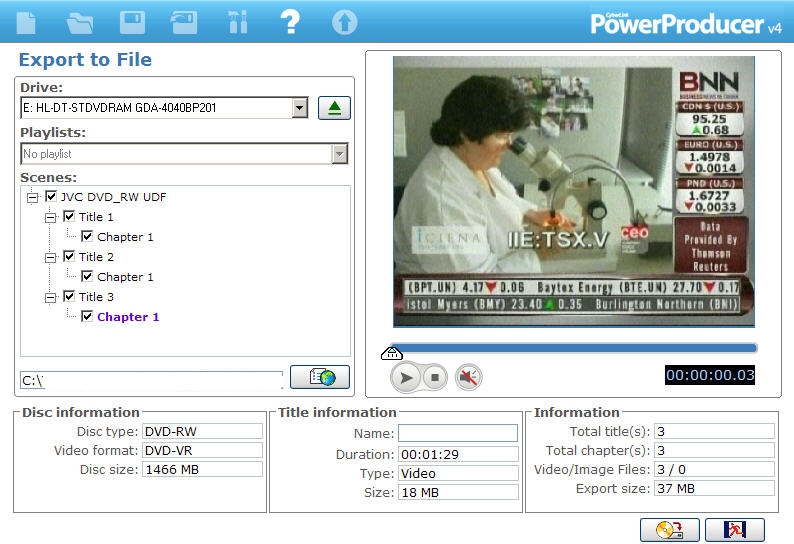Click the Type value Video

[x=458, y=473]
